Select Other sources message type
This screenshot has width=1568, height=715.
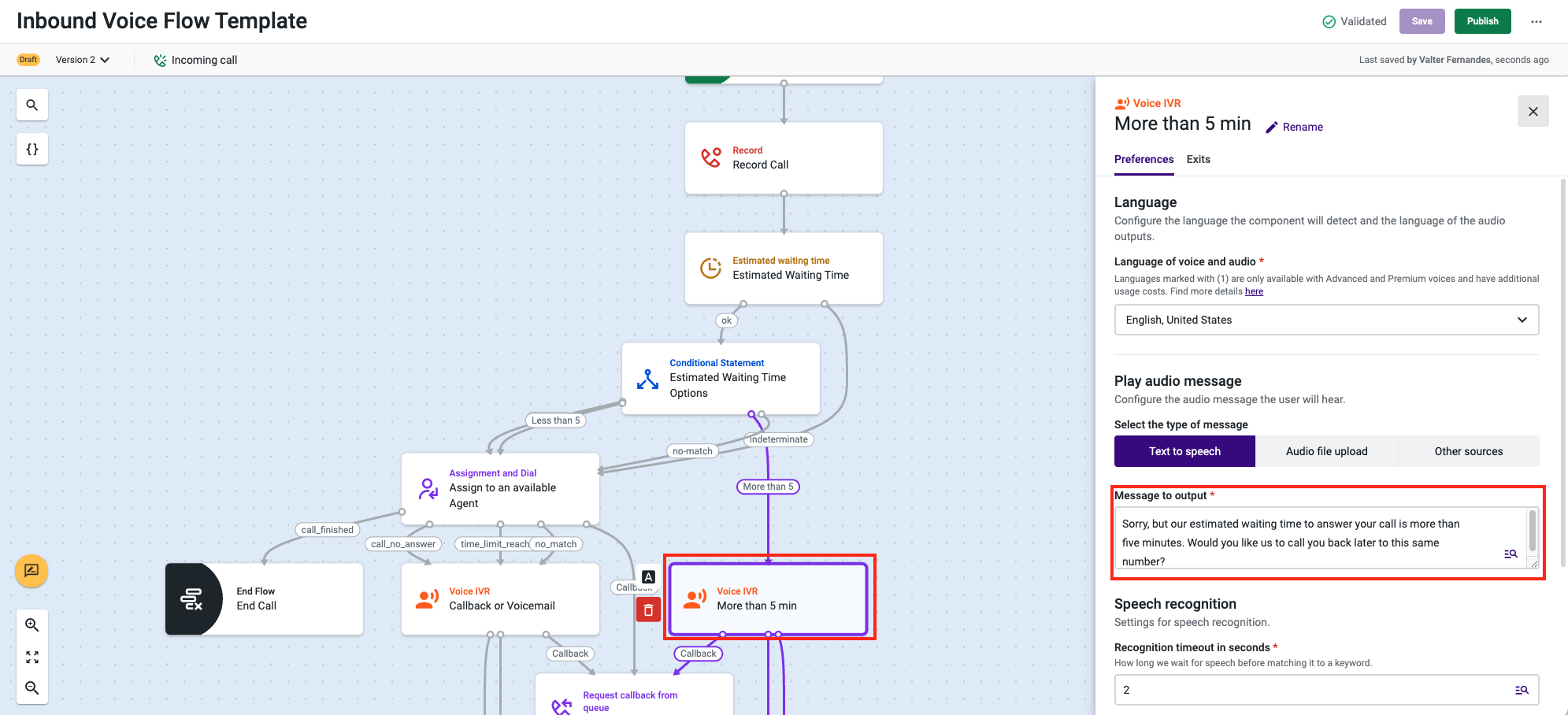click(1469, 451)
